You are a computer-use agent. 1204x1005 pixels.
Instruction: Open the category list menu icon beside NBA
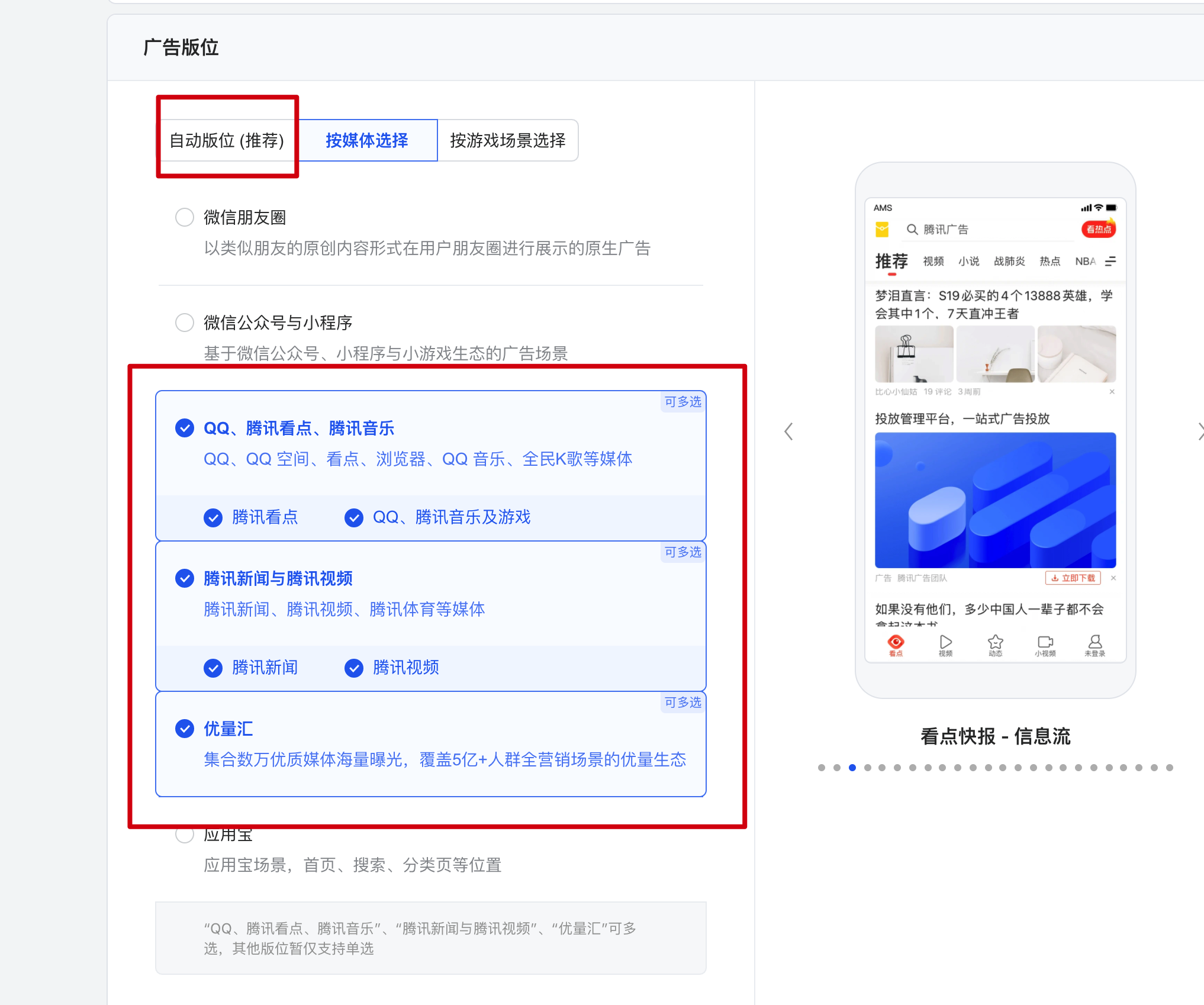coord(1110,261)
